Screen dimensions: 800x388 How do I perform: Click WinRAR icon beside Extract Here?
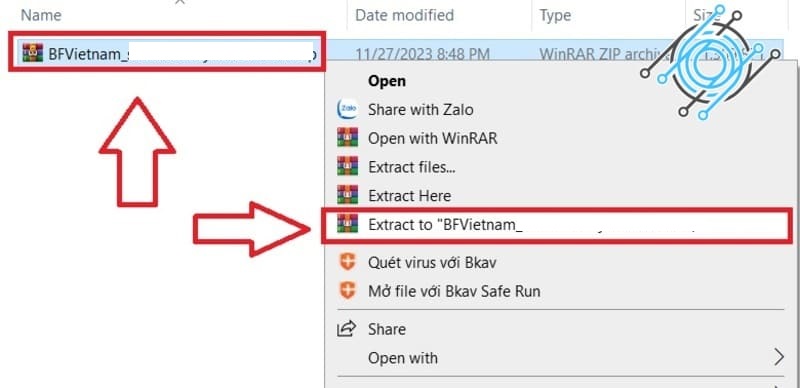click(347, 195)
